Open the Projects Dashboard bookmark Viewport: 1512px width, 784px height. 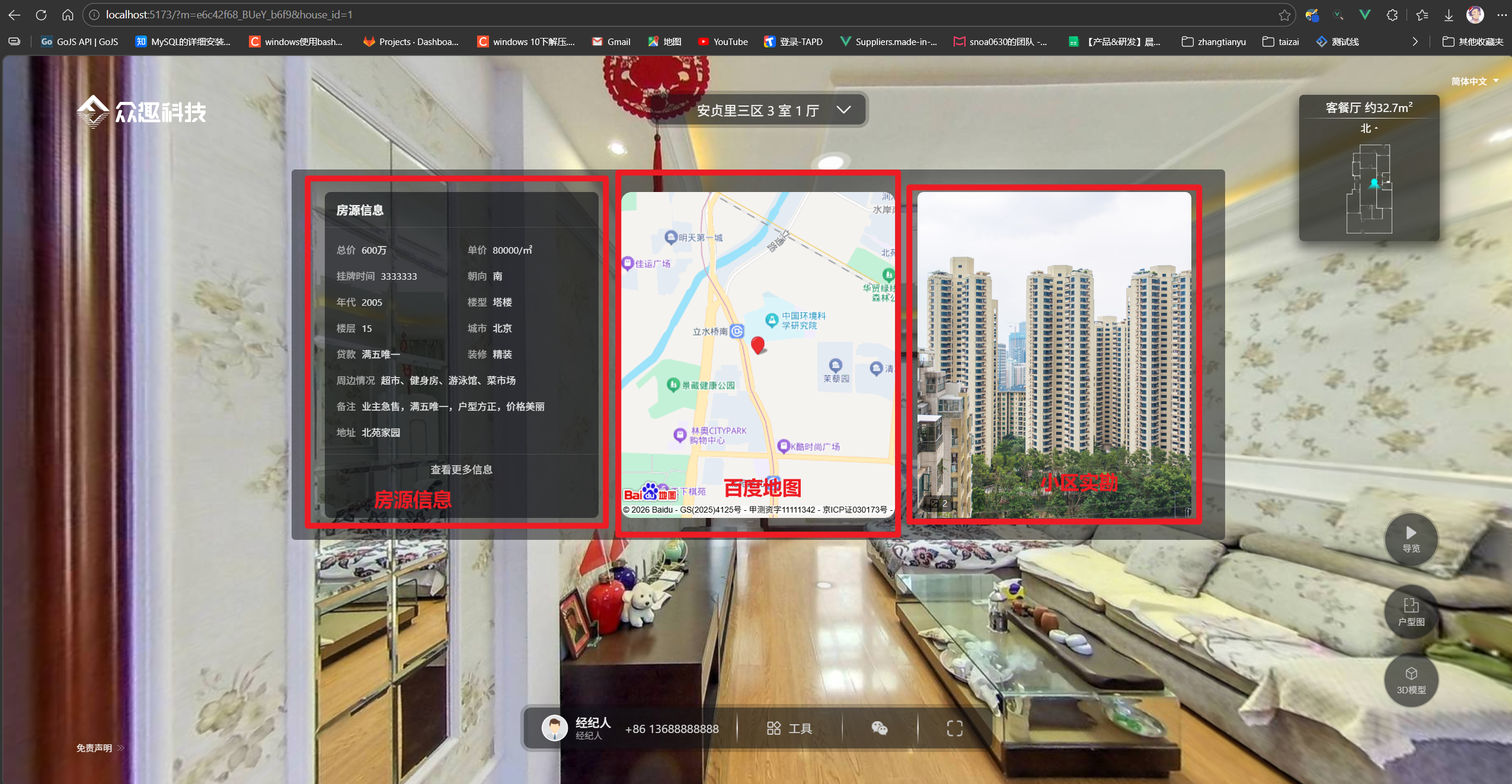pos(411,41)
